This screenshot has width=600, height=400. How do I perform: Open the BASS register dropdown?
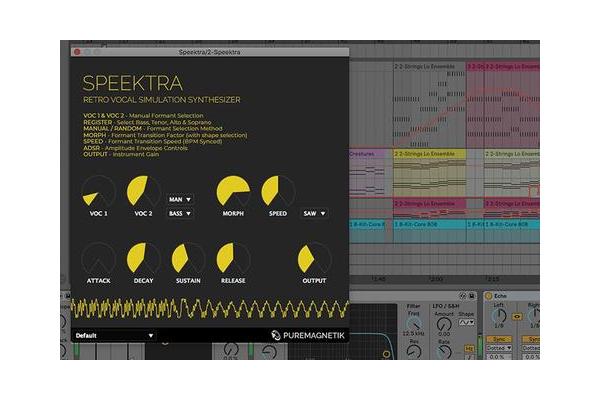click(x=179, y=213)
